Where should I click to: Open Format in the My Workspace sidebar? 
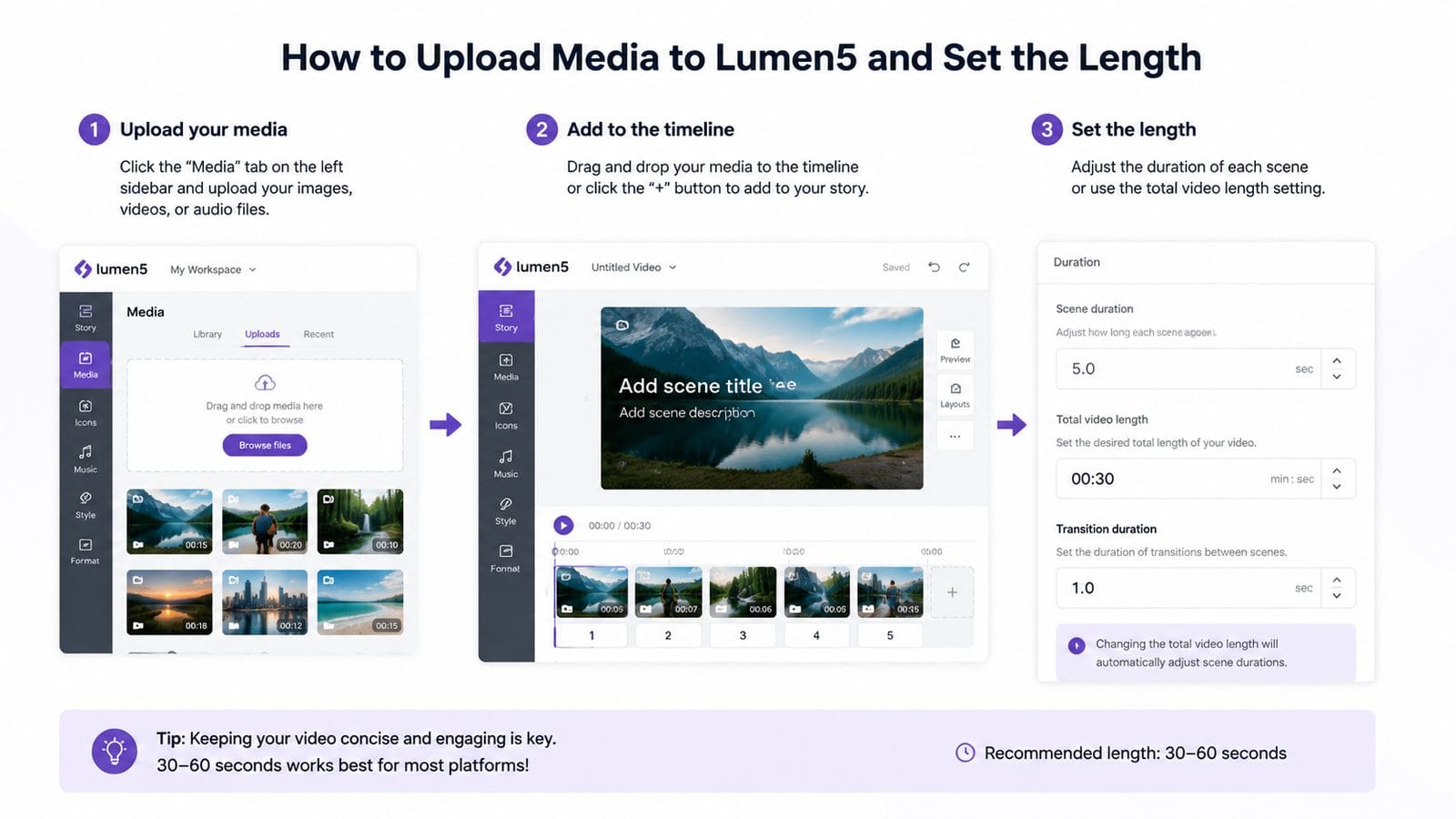pyautogui.click(x=86, y=551)
